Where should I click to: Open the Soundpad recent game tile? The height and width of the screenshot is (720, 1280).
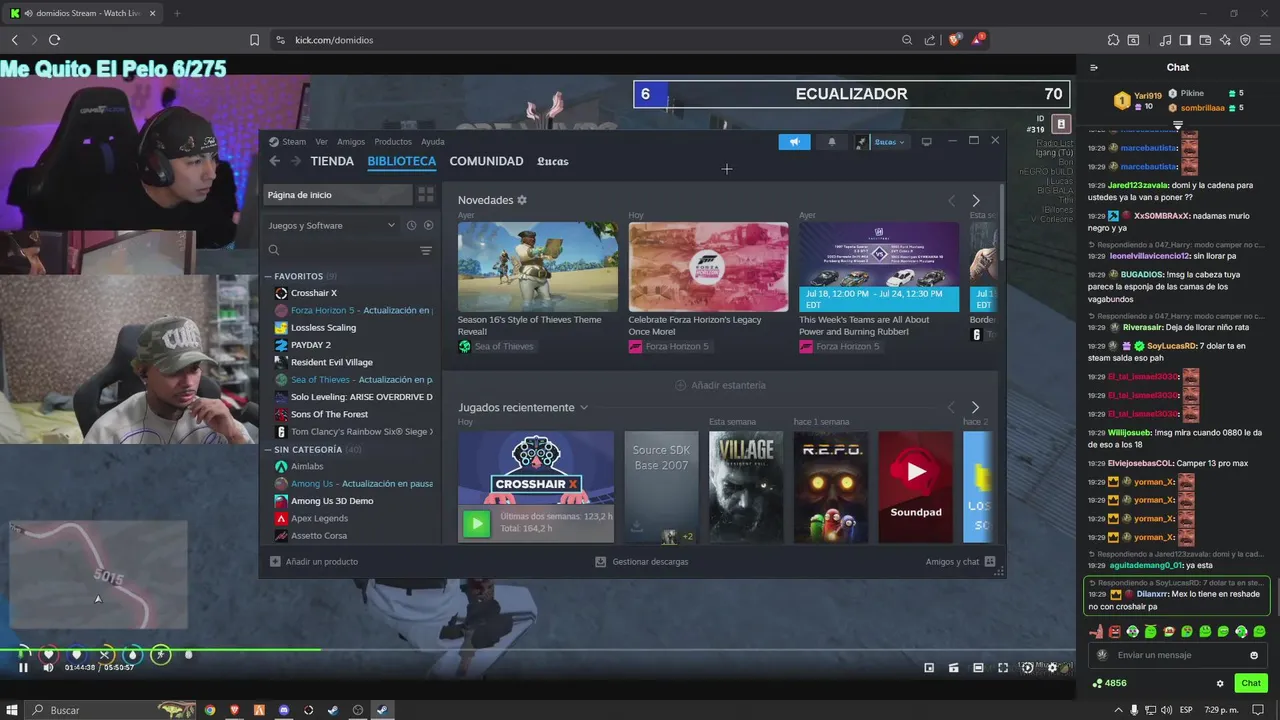click(916, 487)
